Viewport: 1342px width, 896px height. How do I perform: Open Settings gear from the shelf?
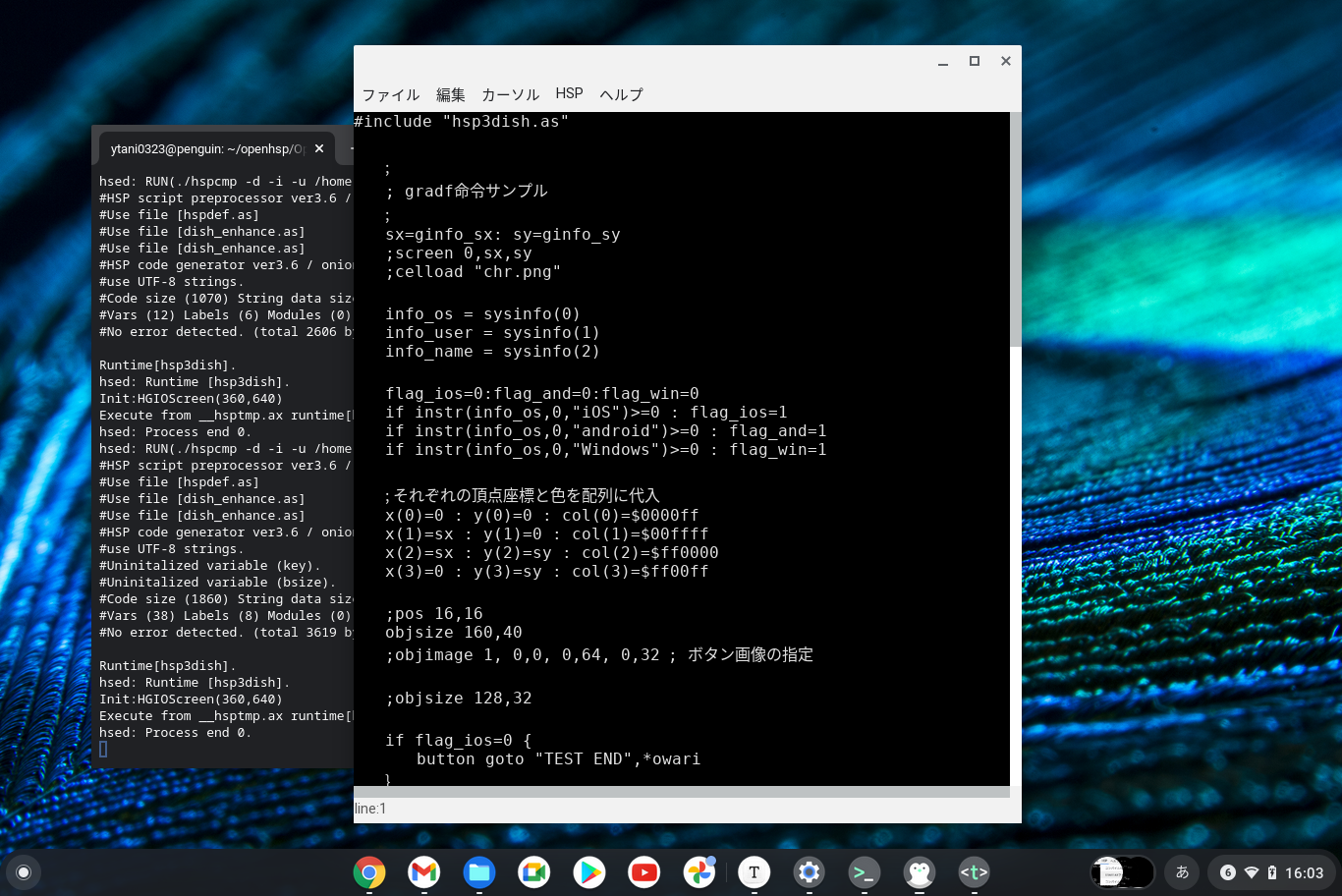tap(810, 872)
